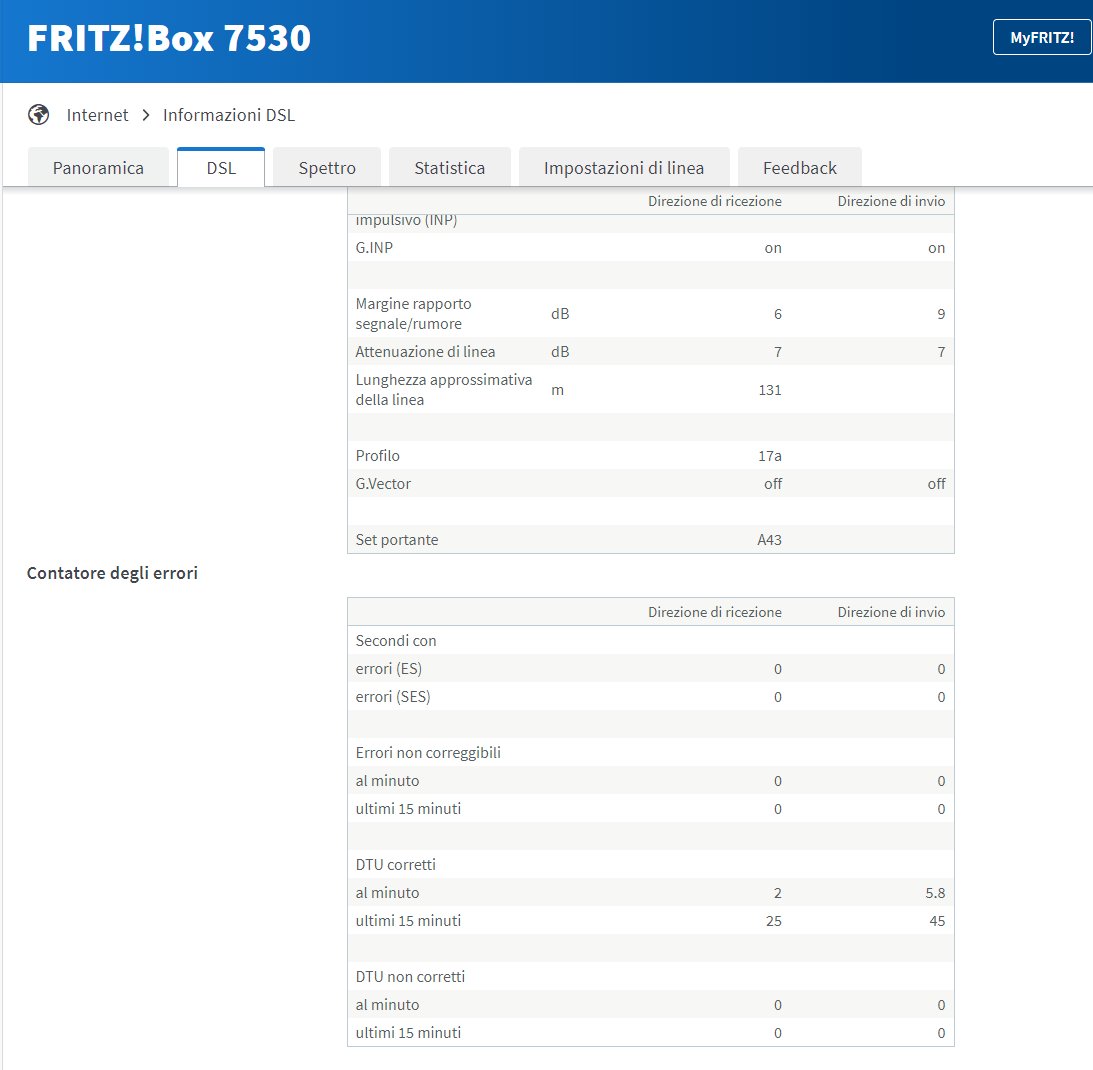Screen dimensions: 1093x1070
Task: Click SNR margin receive value 6
Action: point(778,314)
